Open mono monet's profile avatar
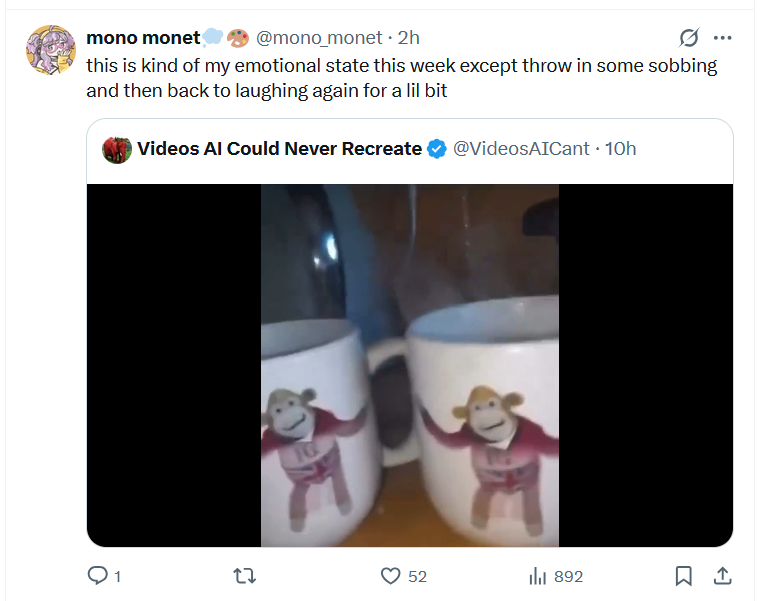 click(50, 50)
